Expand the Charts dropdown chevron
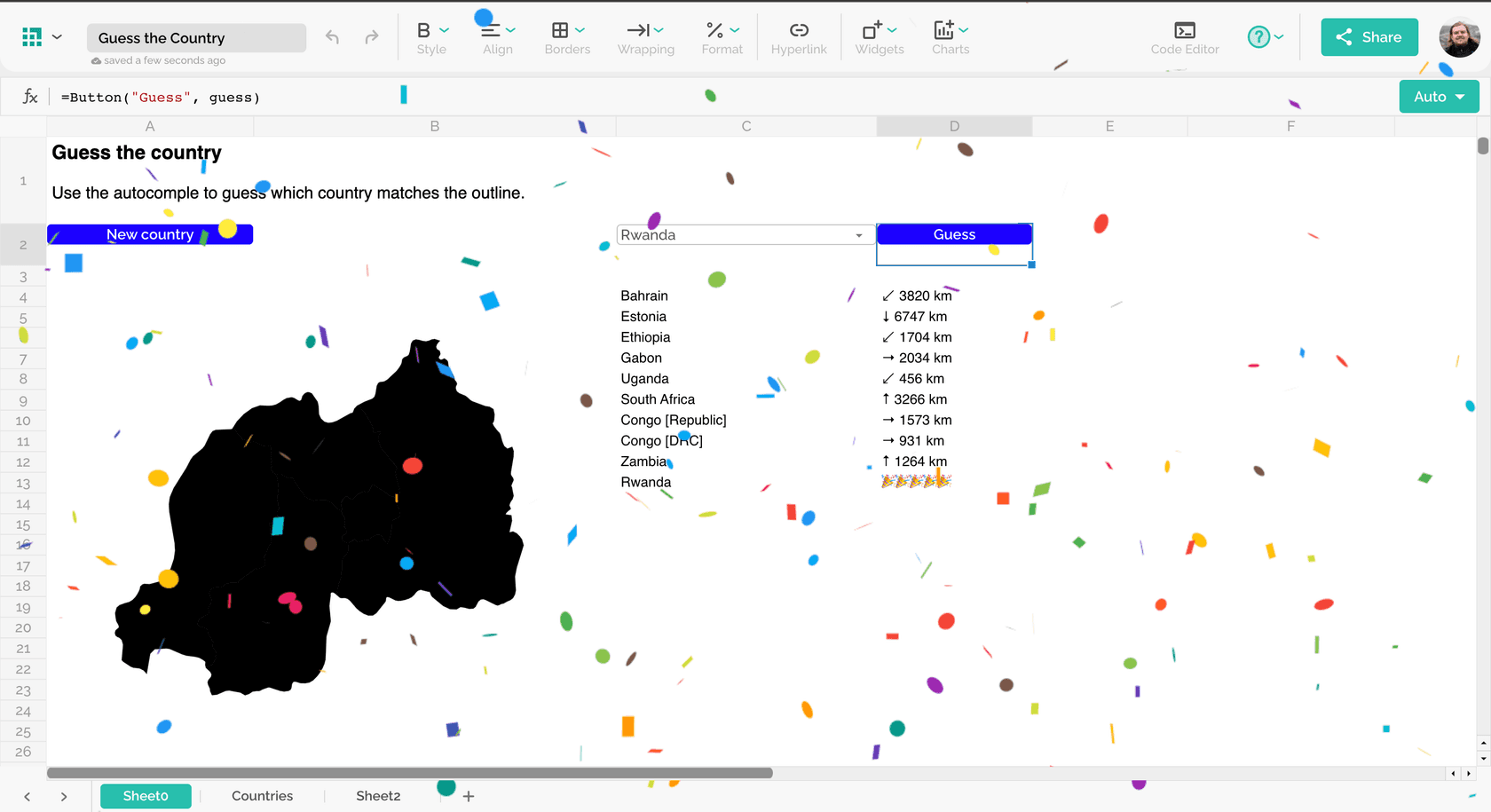Image resolution: width=1491 pixels, height=812 pixels. (965, 30)
